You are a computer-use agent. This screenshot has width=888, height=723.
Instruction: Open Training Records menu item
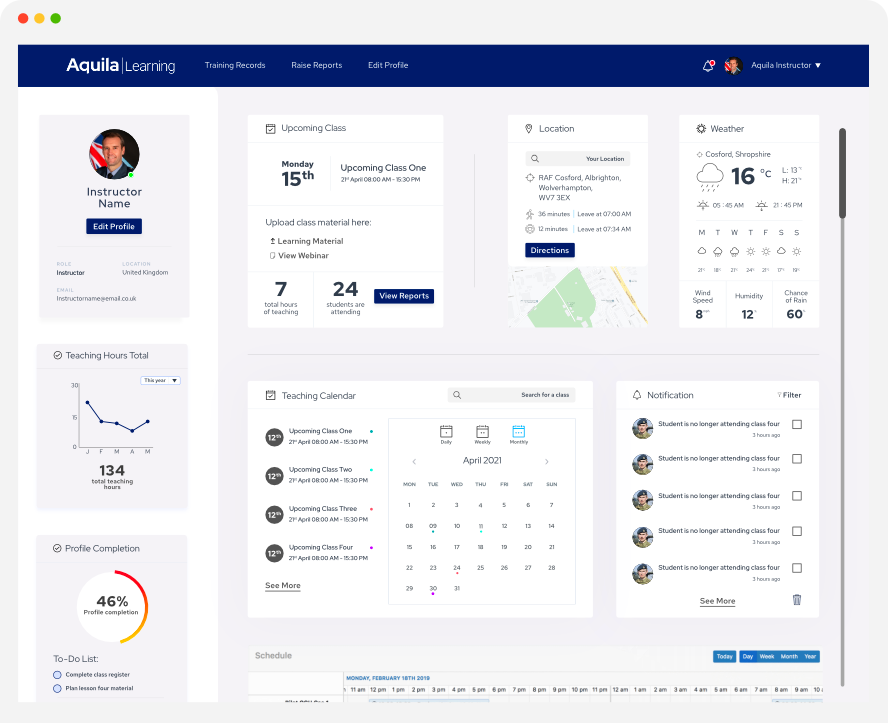click(x=235, y=66)
